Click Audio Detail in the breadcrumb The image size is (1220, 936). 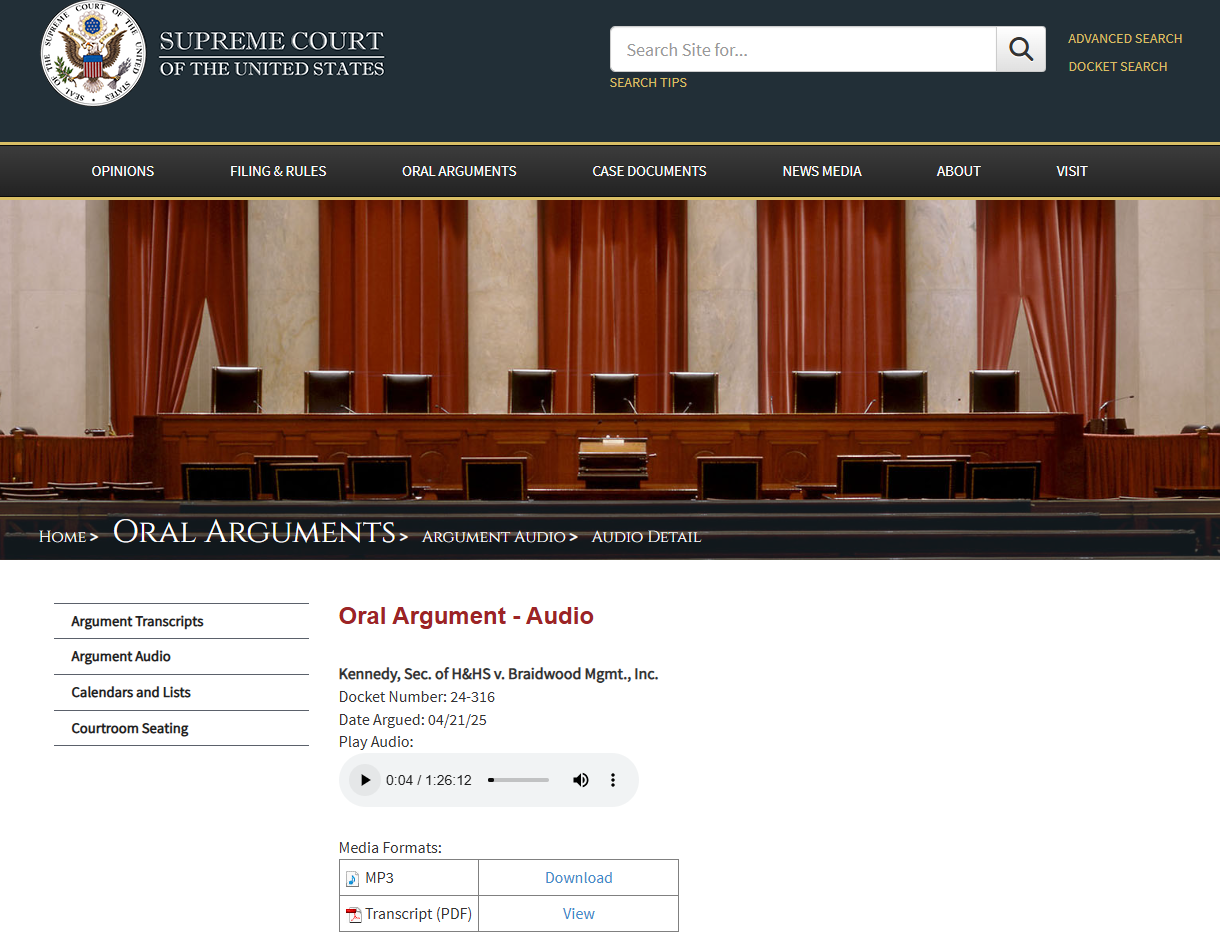tap(646, 537)
